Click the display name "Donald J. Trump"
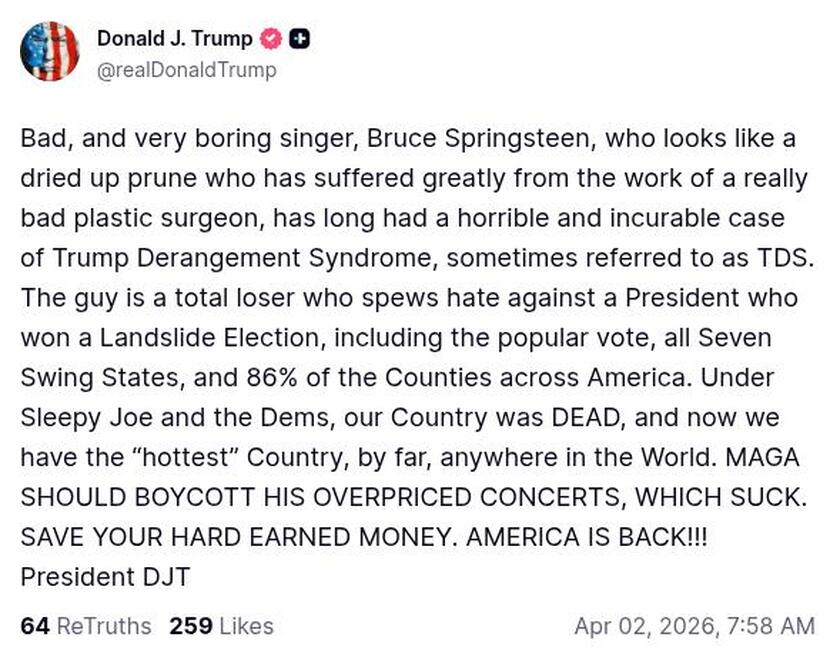The width and height of the screenshot is (840, 667). tap(173, 40)
